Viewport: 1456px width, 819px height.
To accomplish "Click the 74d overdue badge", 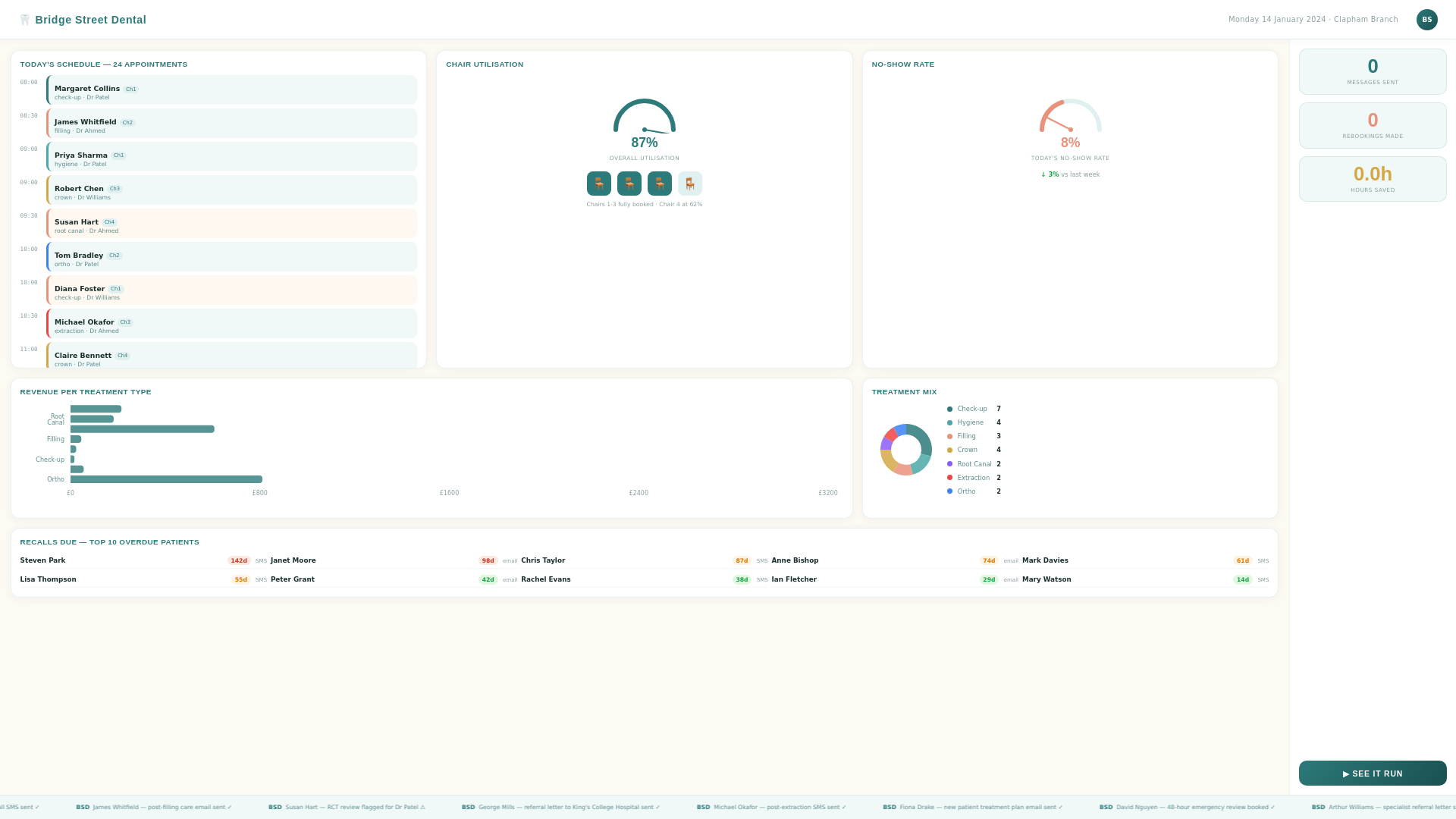I will click(989, 561).
